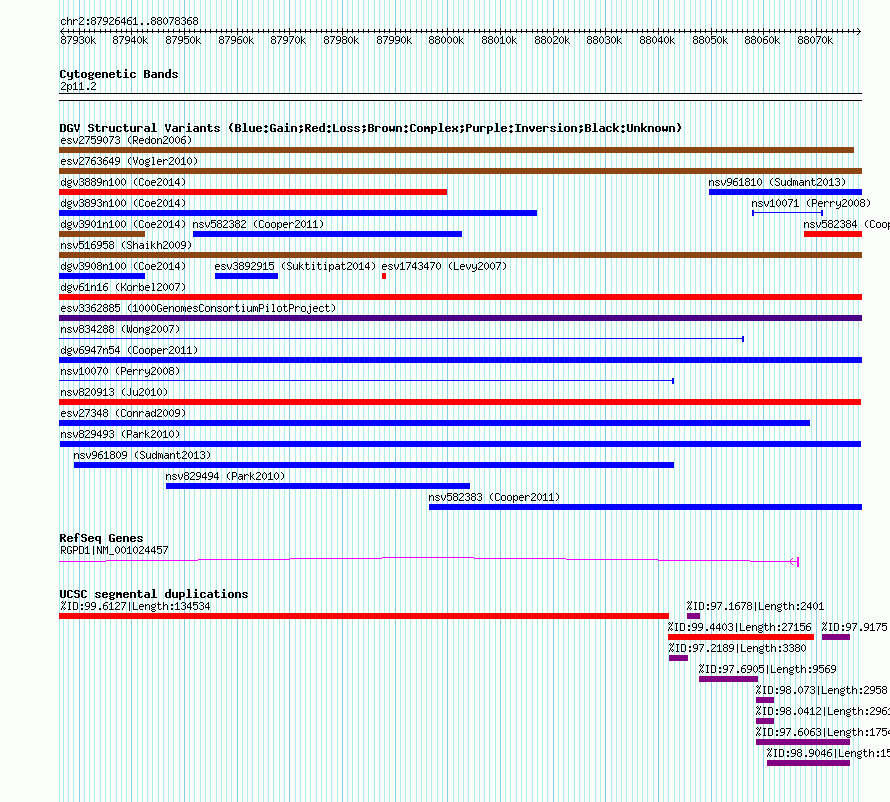Select esv3892915 (Suktitipat2014) variant label
The image size is (890, 802).
[295, 266]
